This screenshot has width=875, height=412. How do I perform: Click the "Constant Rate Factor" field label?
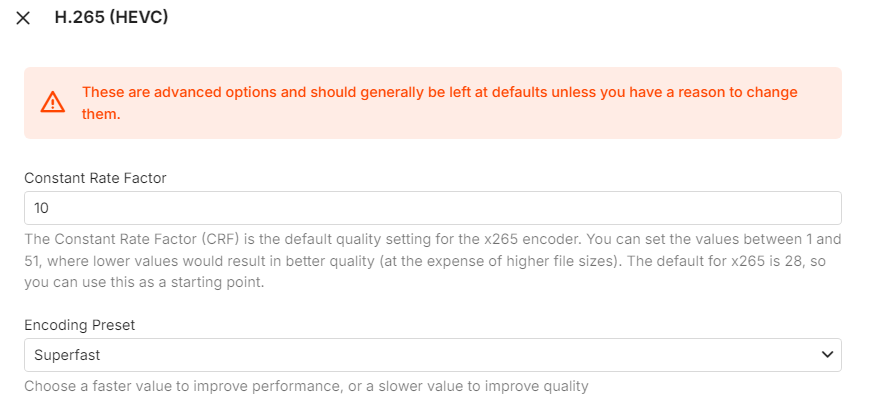pyautogui.click(x=95, y=178)
